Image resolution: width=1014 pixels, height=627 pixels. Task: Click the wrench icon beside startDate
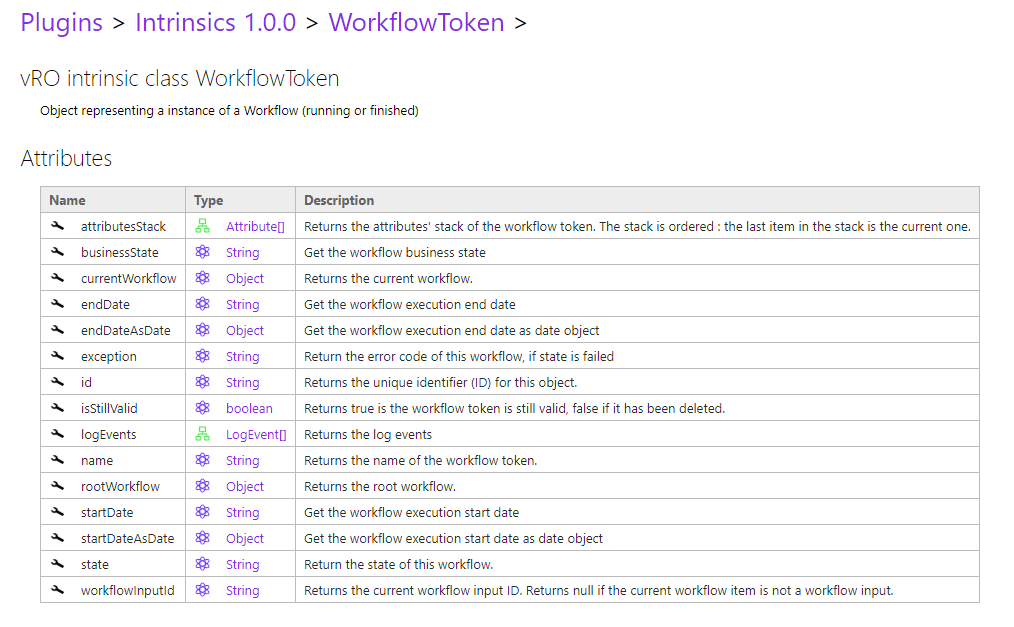click(x=58, y=511)
